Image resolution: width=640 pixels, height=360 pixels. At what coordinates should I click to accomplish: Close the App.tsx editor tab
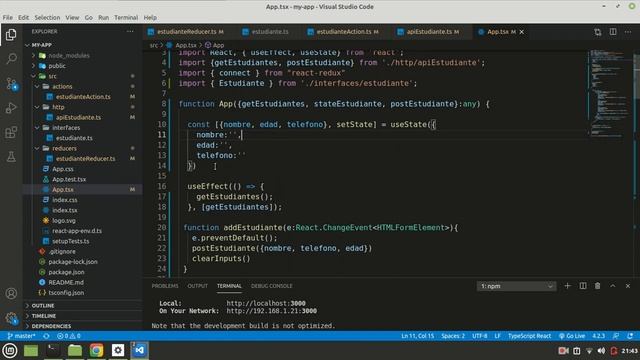[x=522, y=32]
